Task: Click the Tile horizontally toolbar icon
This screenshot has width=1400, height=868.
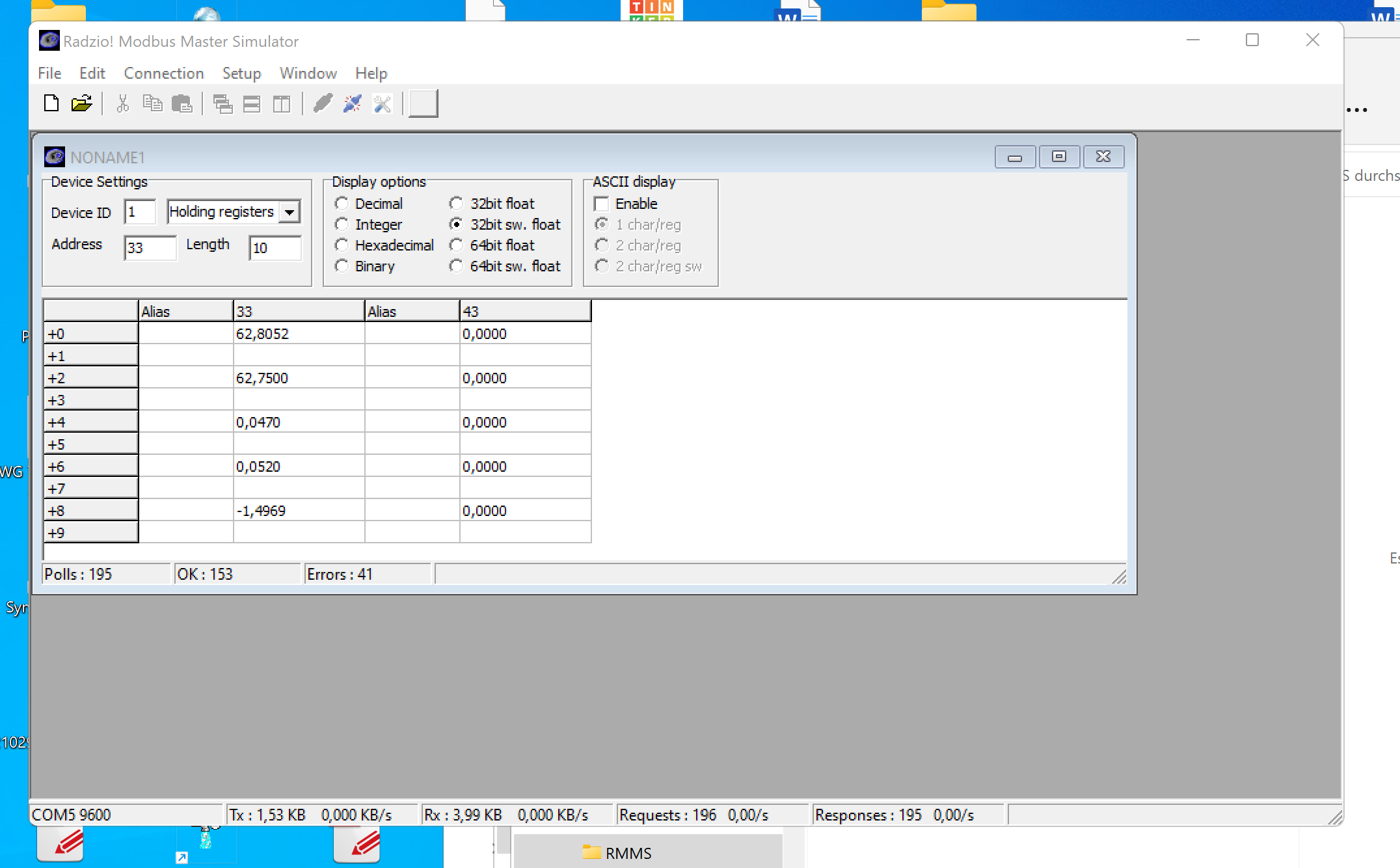Action: point(252,103)
